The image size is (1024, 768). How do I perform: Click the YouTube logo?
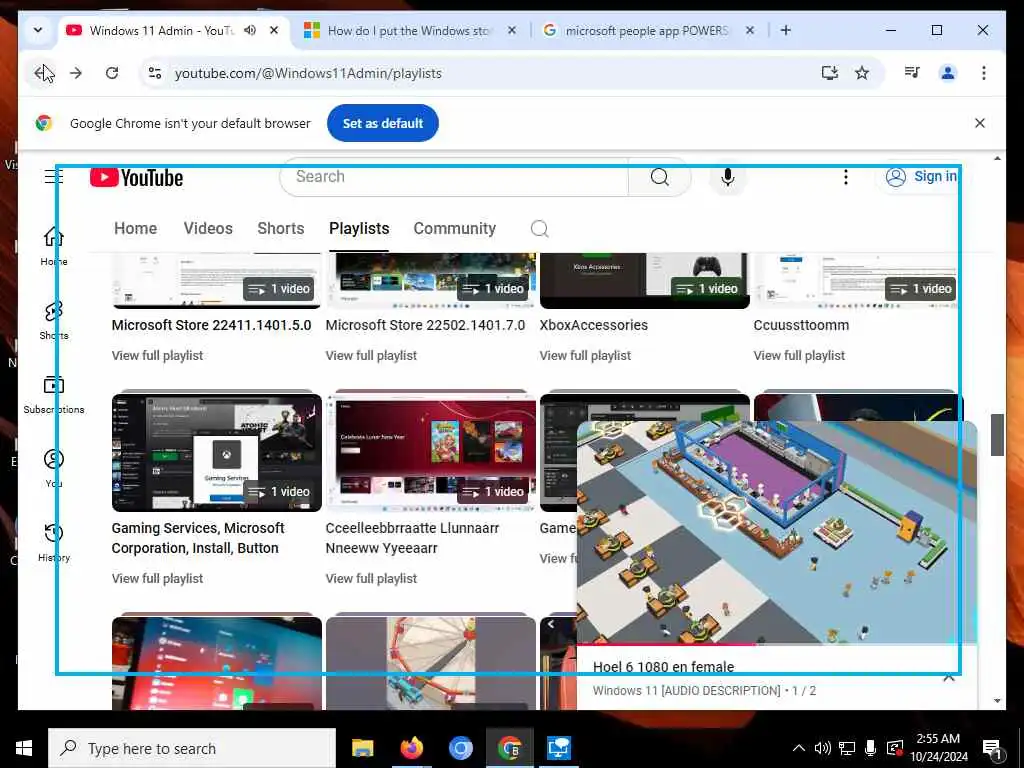point(136,178)
